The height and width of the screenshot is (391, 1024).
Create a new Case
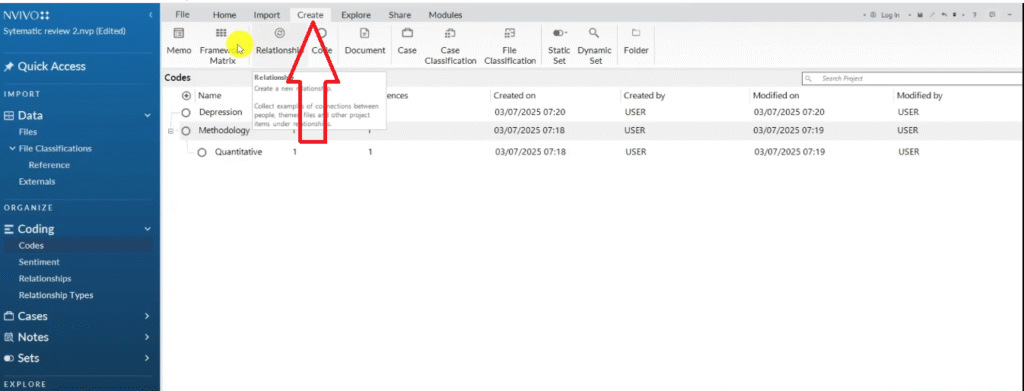point(407,41)
